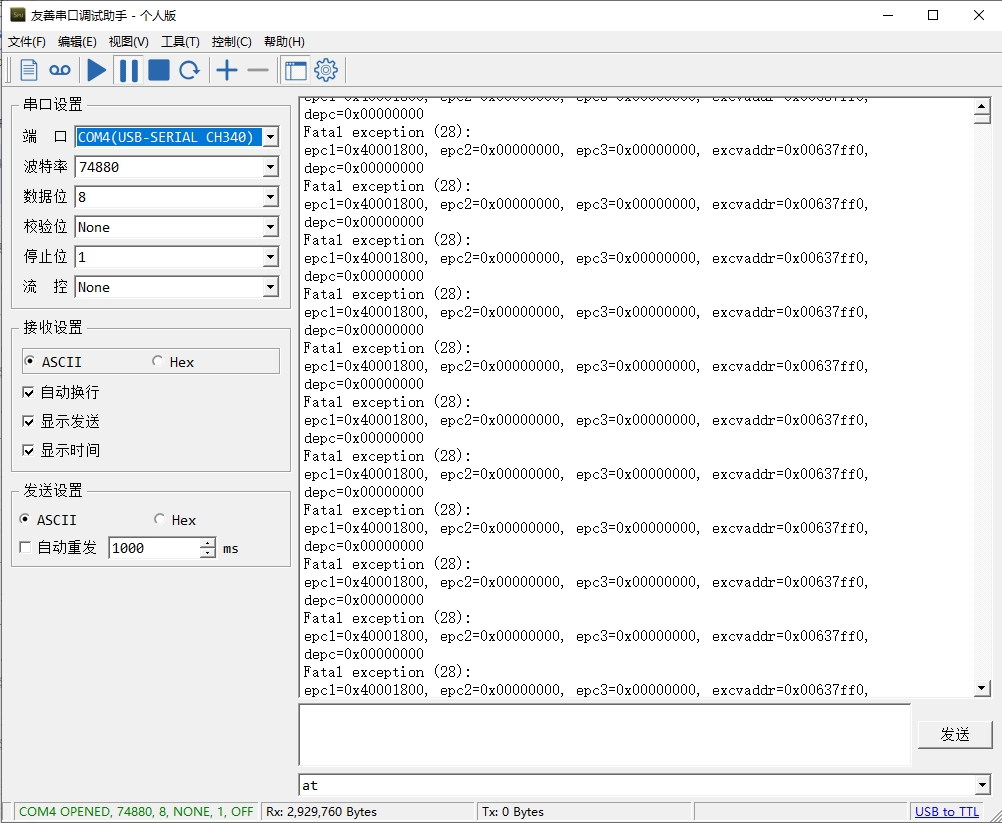This screenshot has height=823, width=1002.
Task: Minimize the application window
Action: [x=888, y=15]
